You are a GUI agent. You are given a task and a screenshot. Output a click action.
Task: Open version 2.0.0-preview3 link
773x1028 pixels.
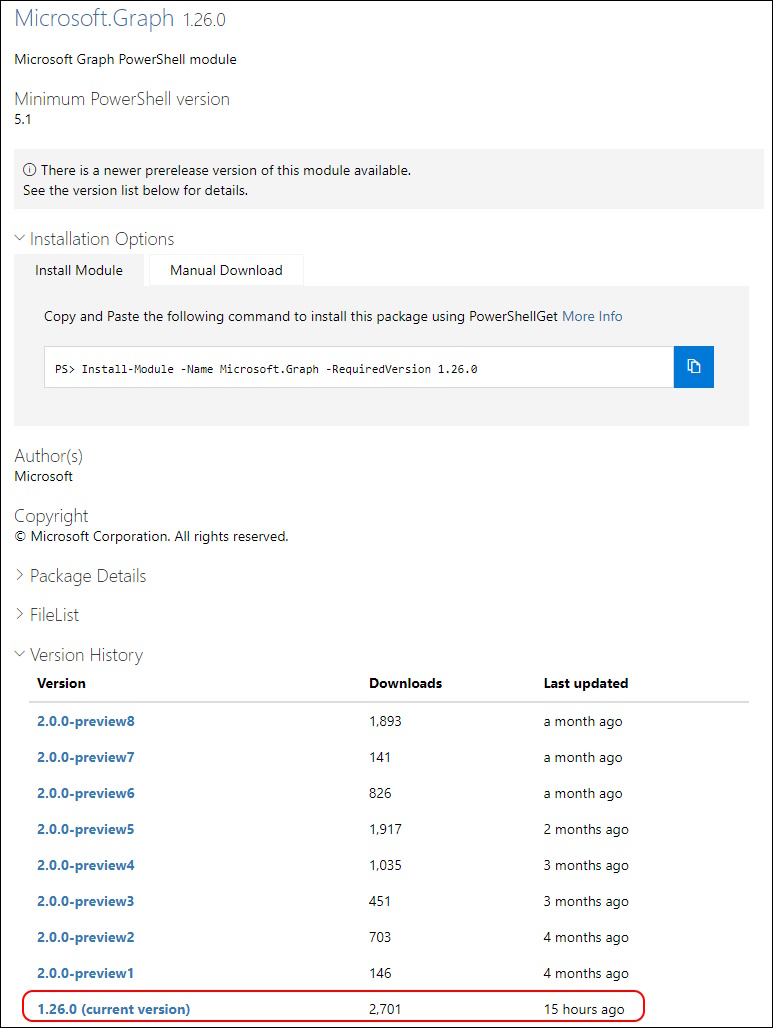tap(86, 901)
